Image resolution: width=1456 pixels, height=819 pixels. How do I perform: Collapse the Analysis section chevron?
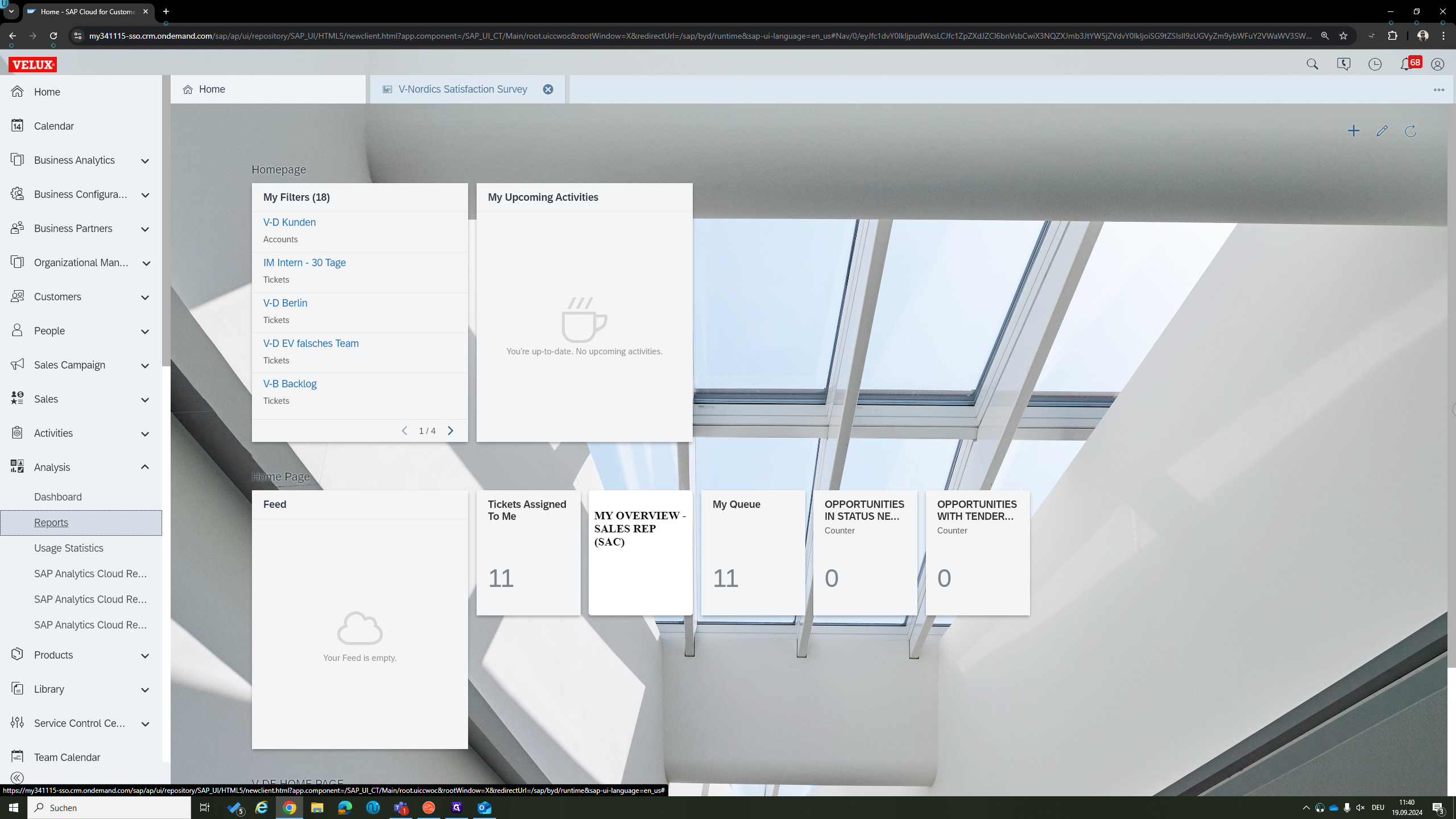pyautogui.click(x=145, y=467)
